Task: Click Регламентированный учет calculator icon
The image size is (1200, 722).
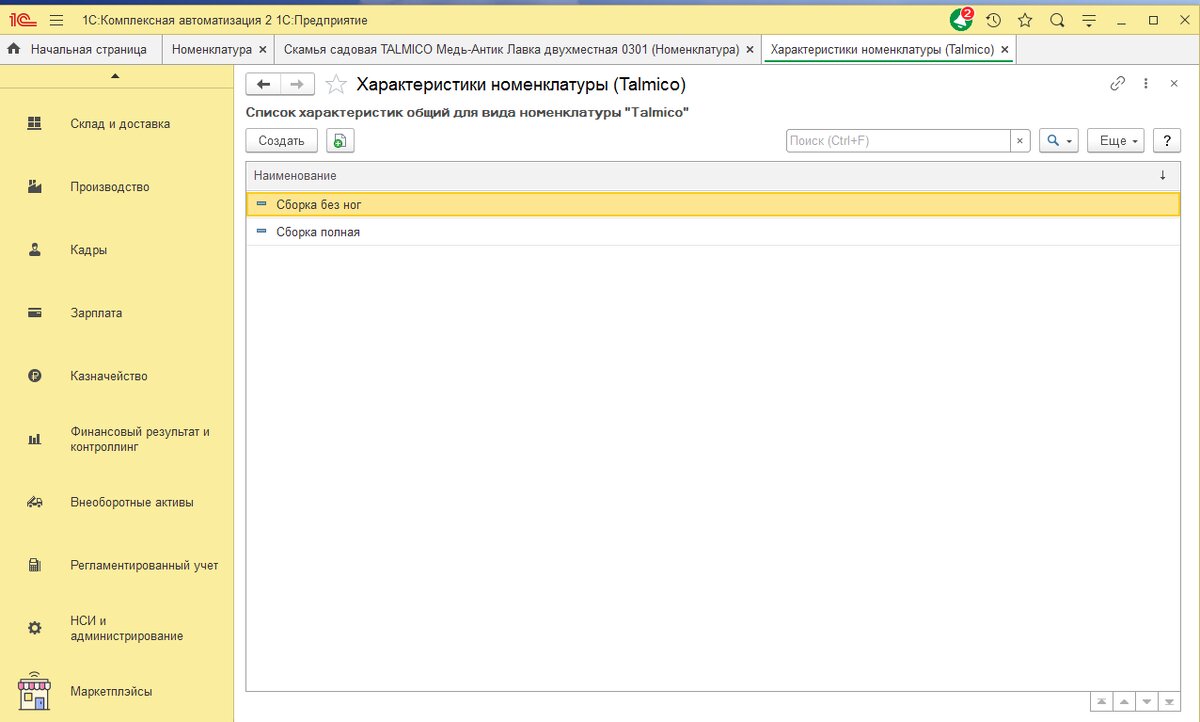Action: tap(35, 565)
